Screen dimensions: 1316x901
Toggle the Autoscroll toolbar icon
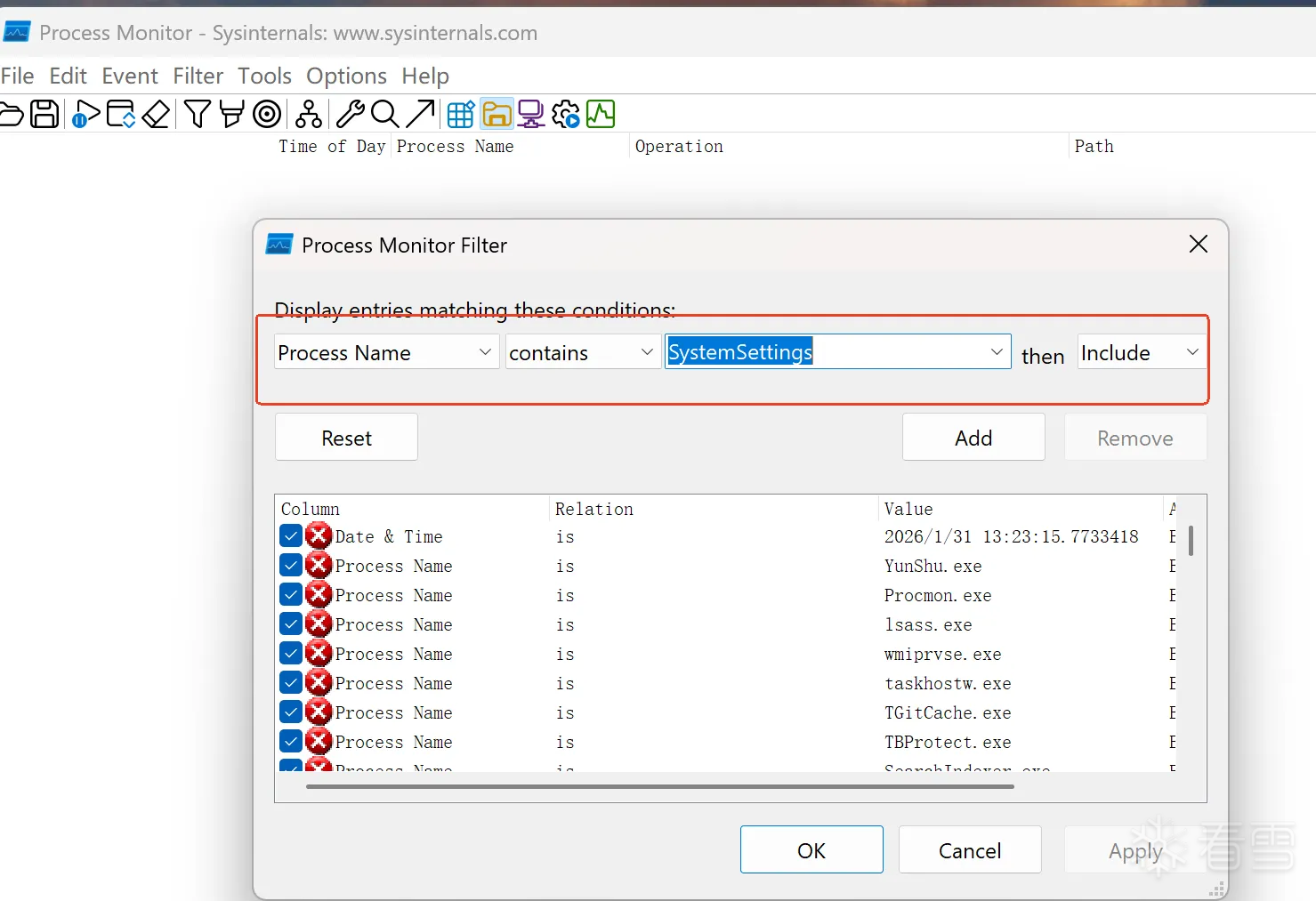point(121,114)
